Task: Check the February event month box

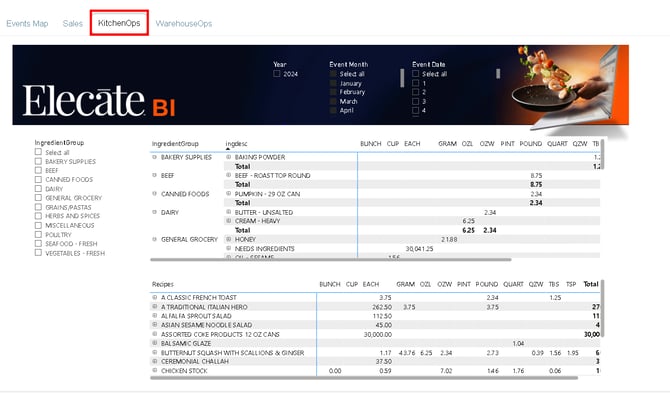Action: click(333, 92)
